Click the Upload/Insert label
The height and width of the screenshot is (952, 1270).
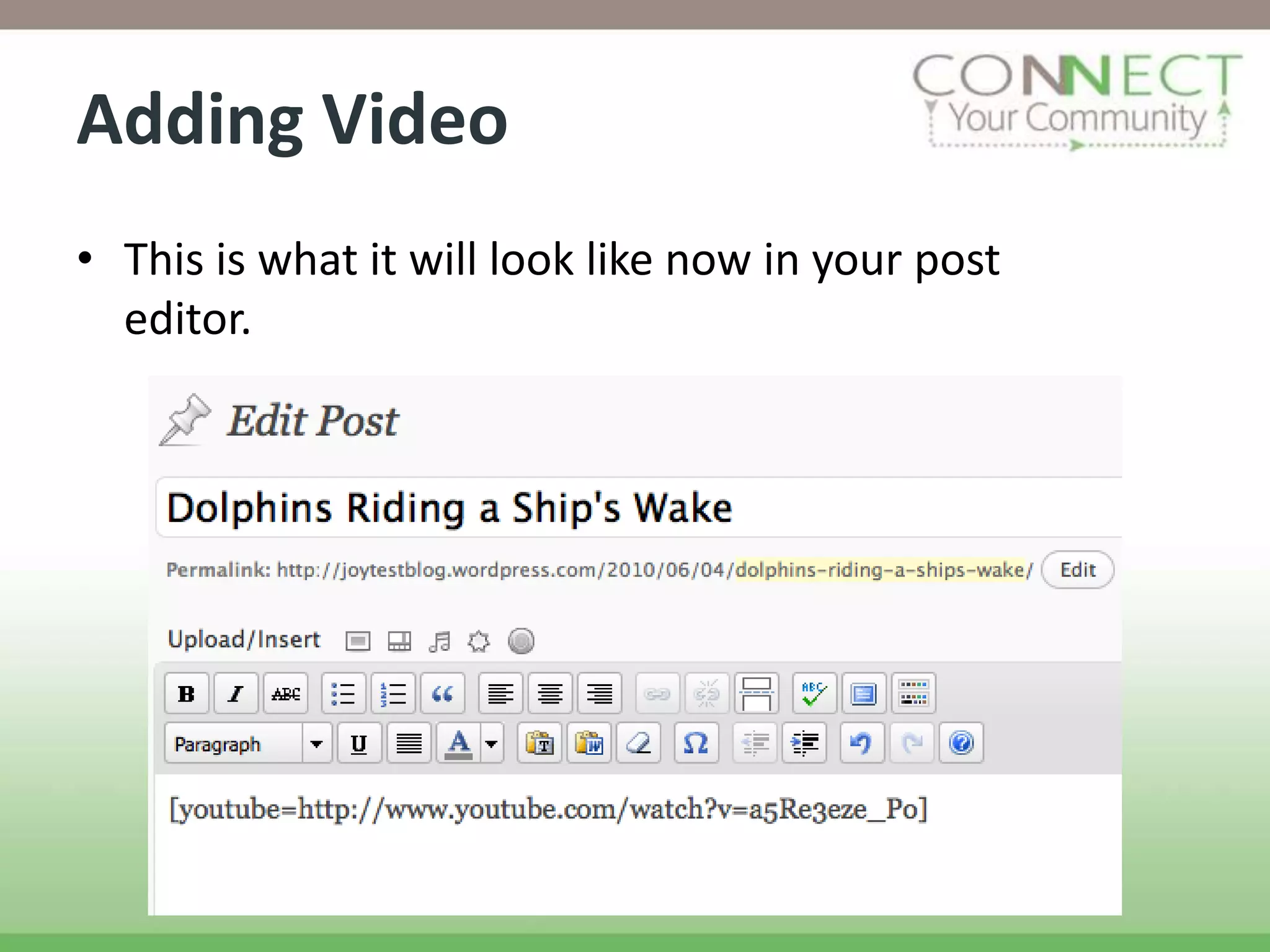244,640
